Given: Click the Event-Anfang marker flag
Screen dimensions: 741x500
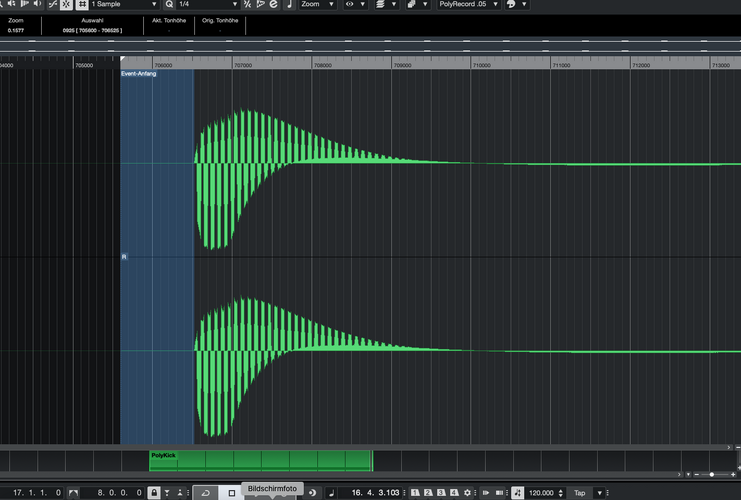Looking at the screenshot, I should [138, 74].
